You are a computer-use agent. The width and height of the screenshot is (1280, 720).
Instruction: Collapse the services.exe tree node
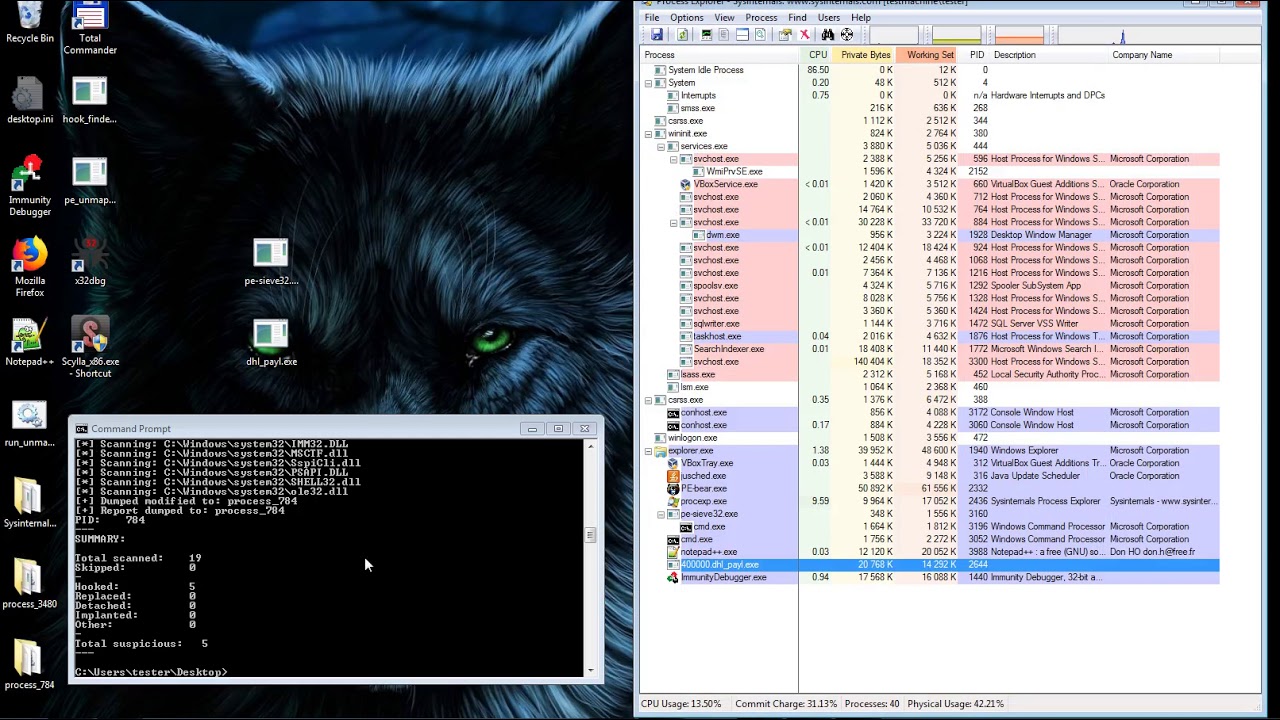point(661,147)
